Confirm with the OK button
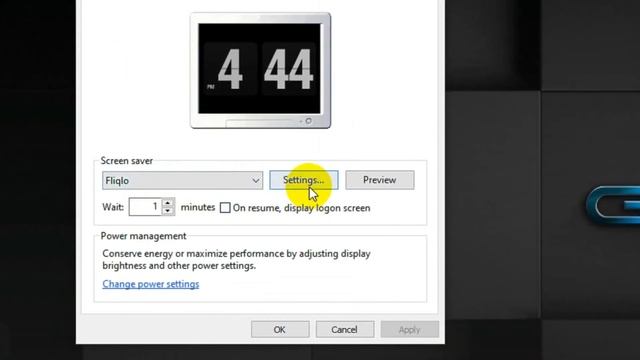The height and width of the screenshot is (360, 640). click(280, 329)
